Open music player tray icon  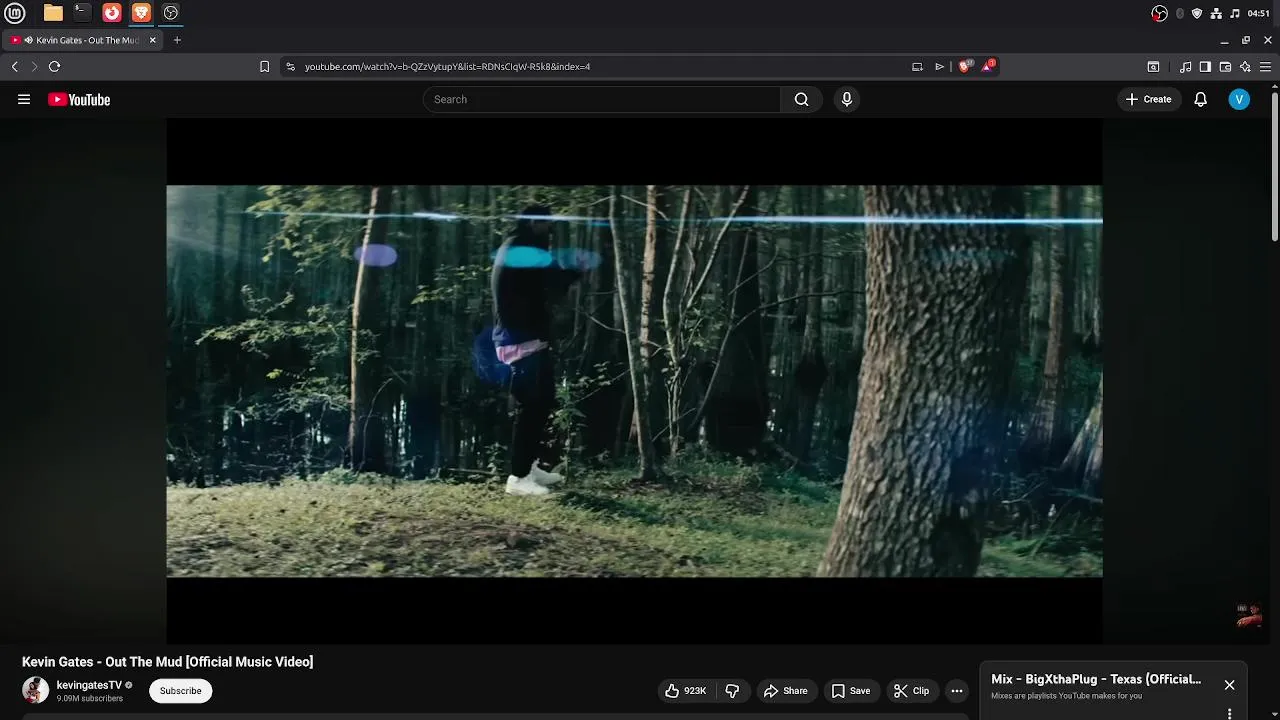click(x=1235, y=13)
